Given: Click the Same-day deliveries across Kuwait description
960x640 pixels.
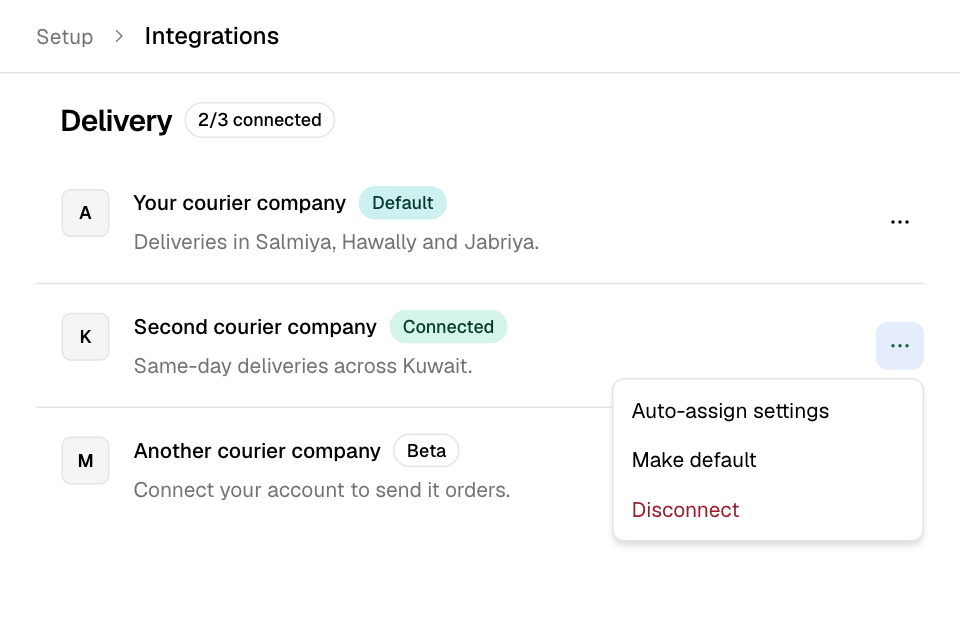Looking at the screenshot, I should [x=303, y=366].
